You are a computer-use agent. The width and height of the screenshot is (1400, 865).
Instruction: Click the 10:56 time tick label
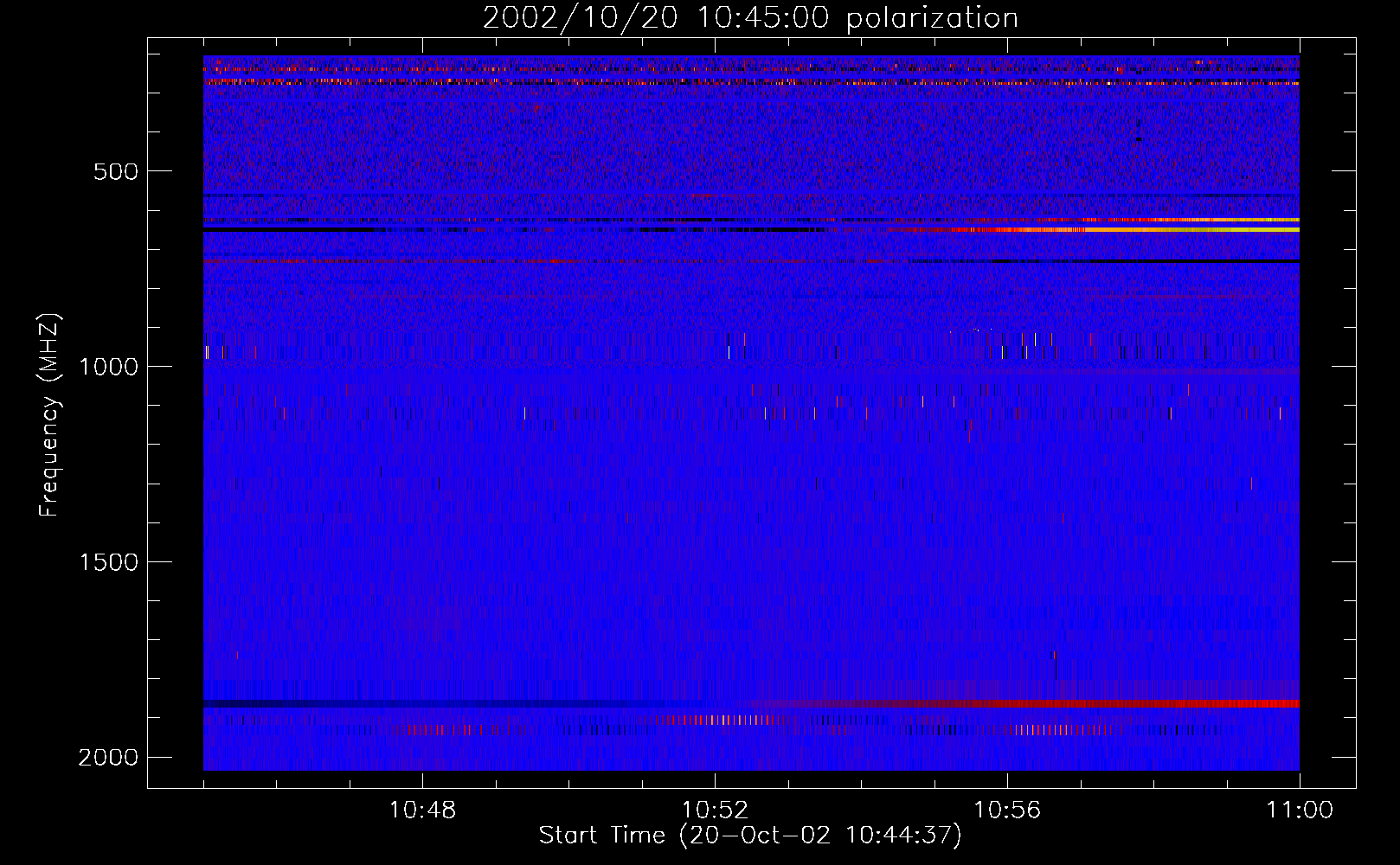coord(1007,811)
